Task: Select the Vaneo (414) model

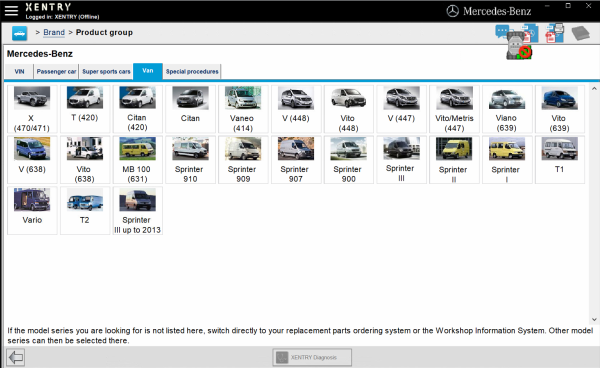Action: pos(243,109)
